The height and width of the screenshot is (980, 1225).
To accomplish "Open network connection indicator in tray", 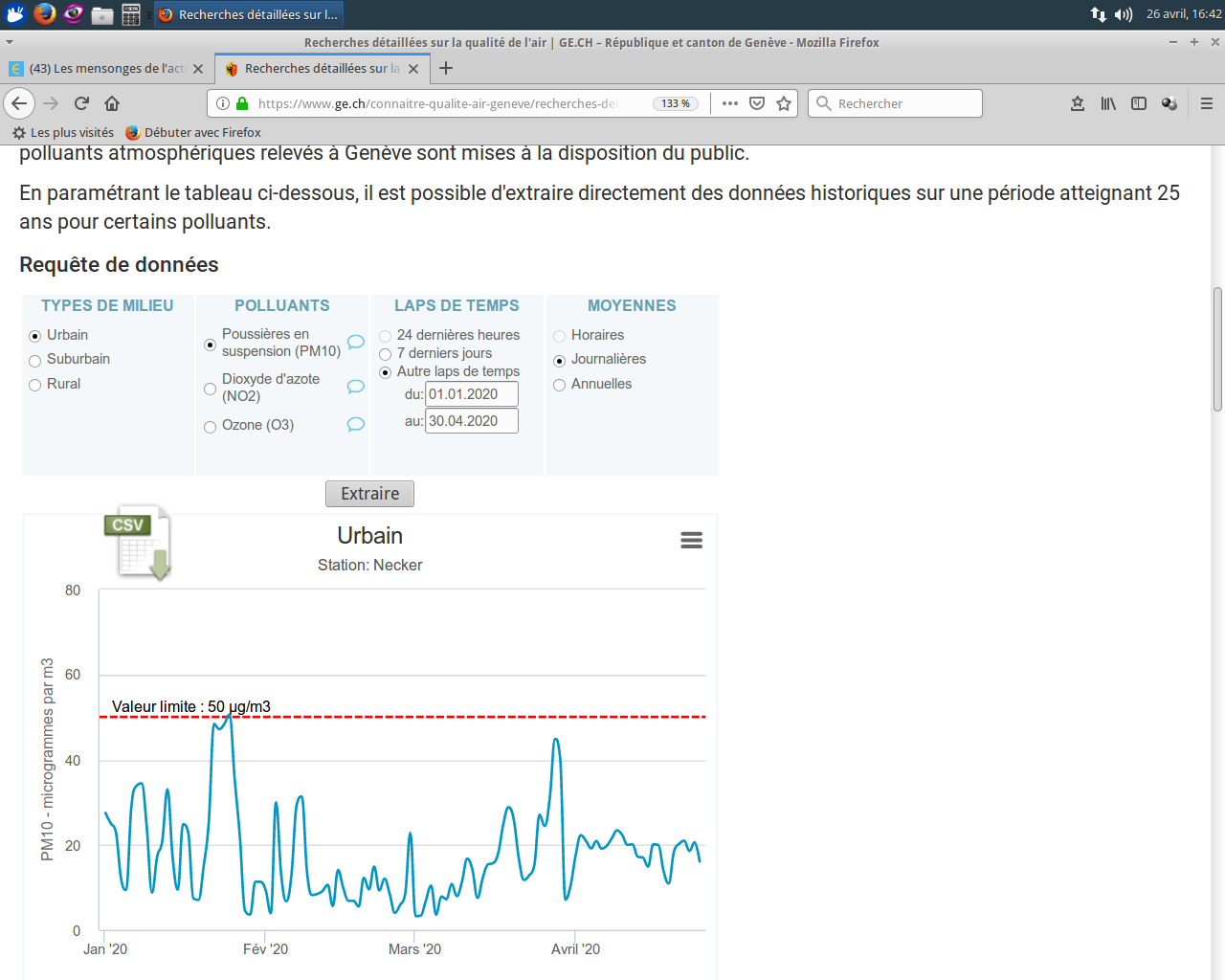I will coord(1099,14).
